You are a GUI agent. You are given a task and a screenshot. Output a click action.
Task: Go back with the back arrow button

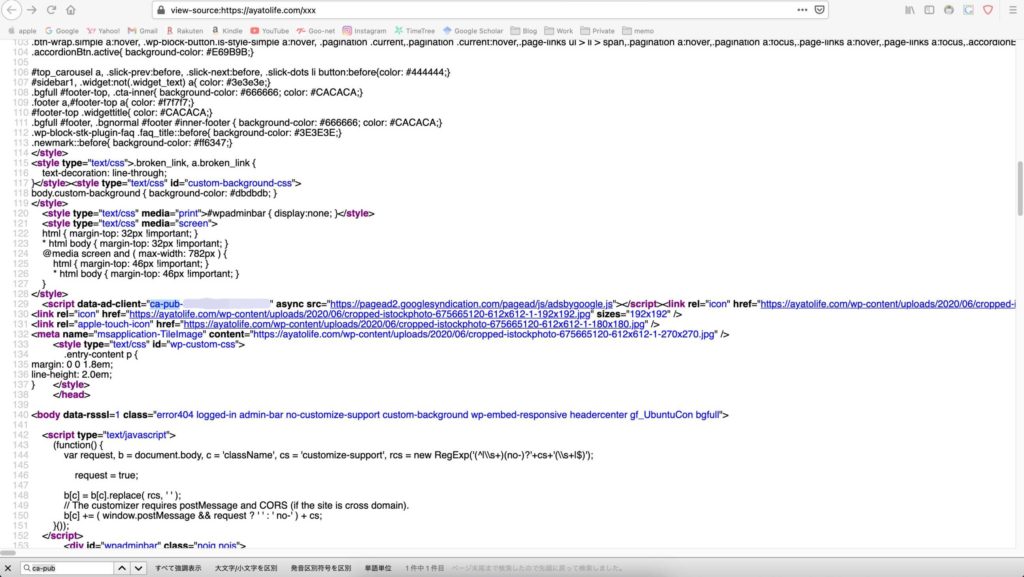point(12,10)
